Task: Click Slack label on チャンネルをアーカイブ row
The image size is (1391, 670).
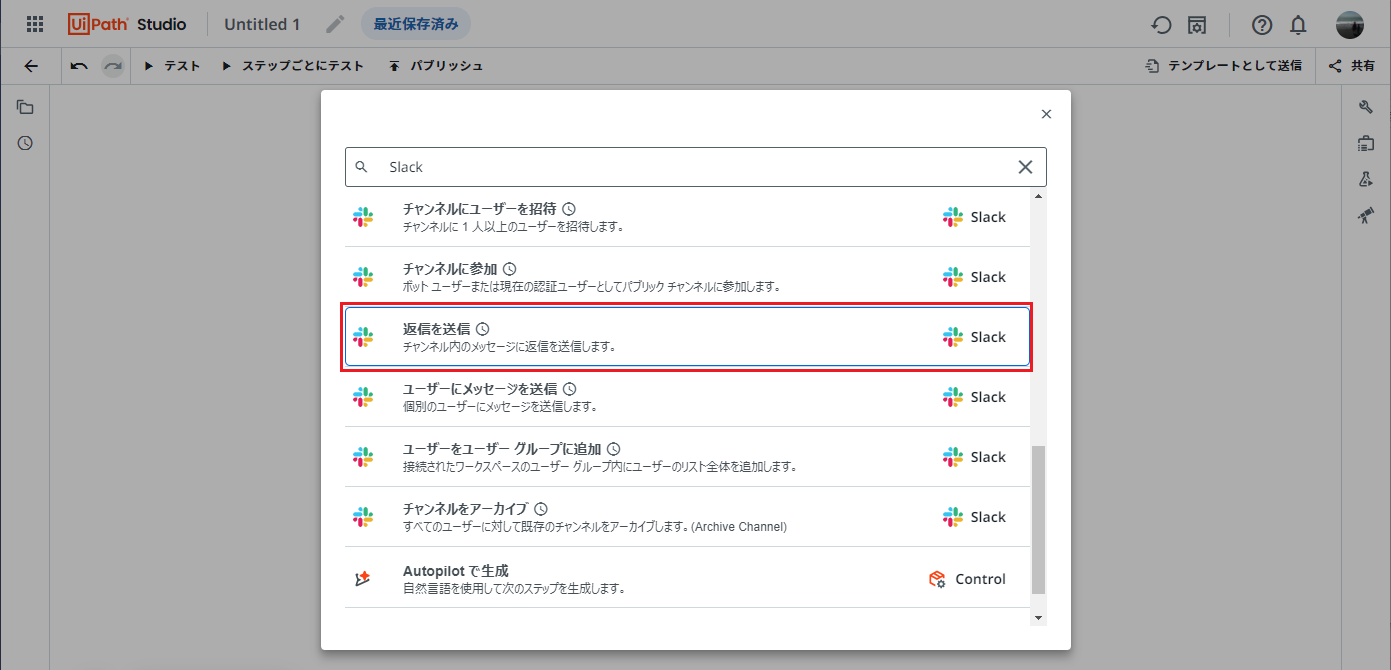Action: point(988,517)
